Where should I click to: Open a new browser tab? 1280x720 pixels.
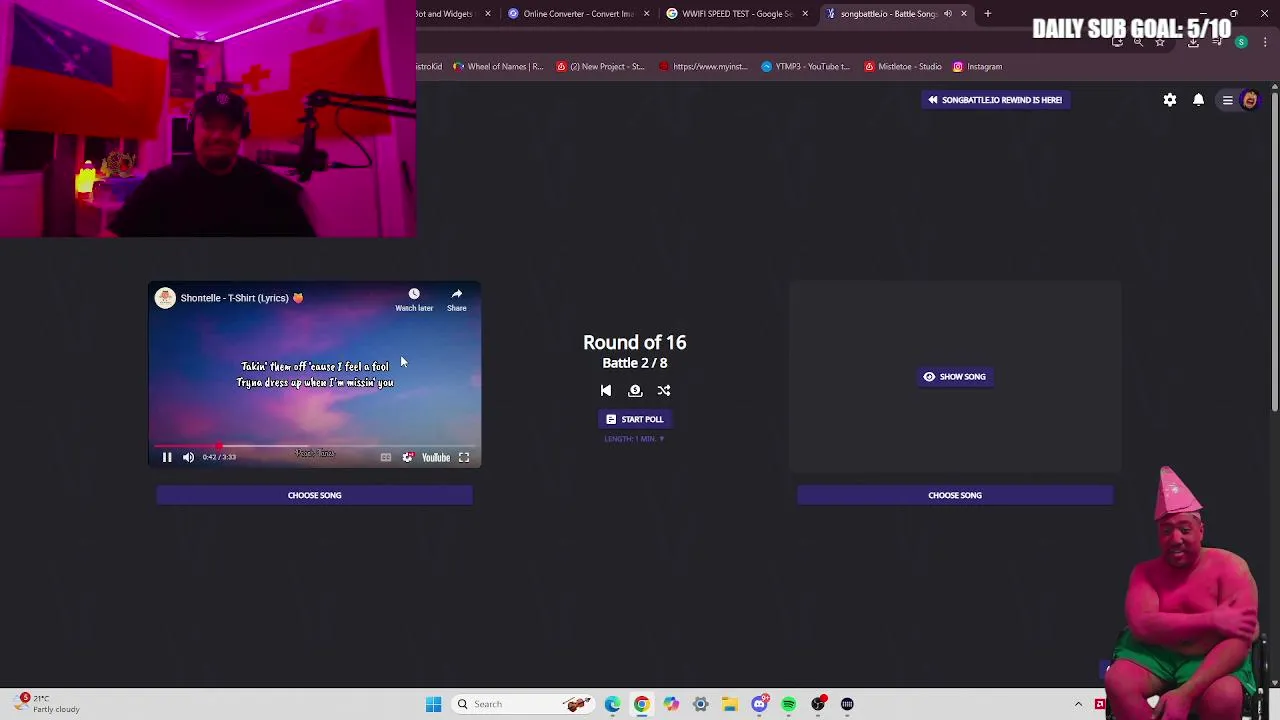pos(988,14)
